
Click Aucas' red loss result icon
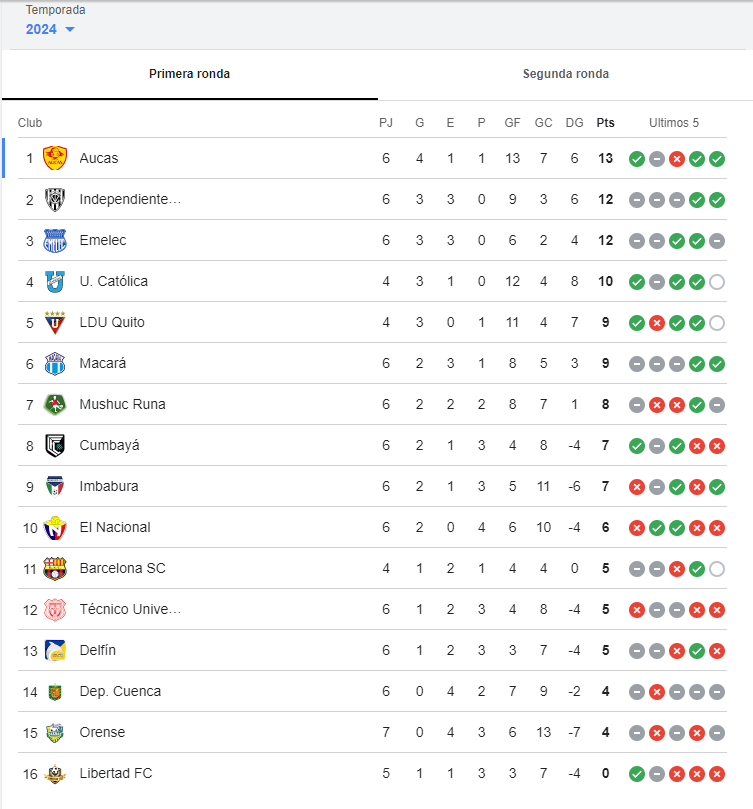(677, 159)
